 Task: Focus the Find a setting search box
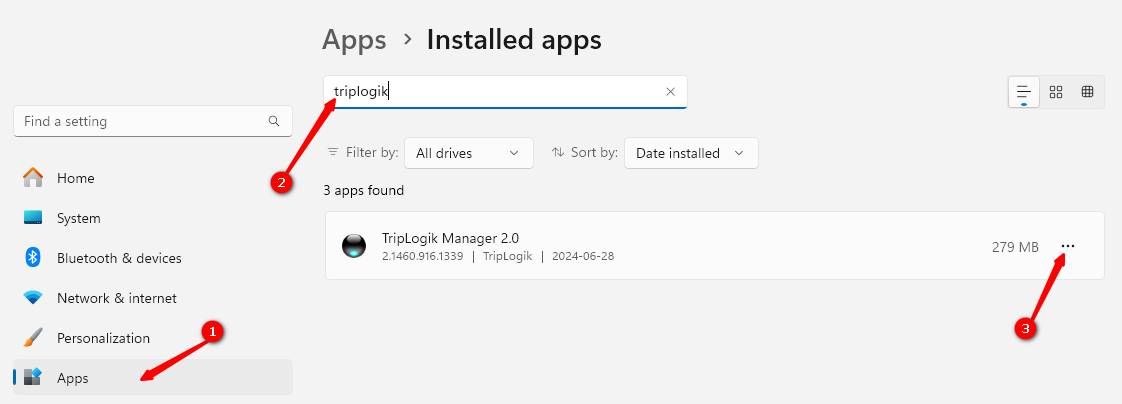point(152,121)
